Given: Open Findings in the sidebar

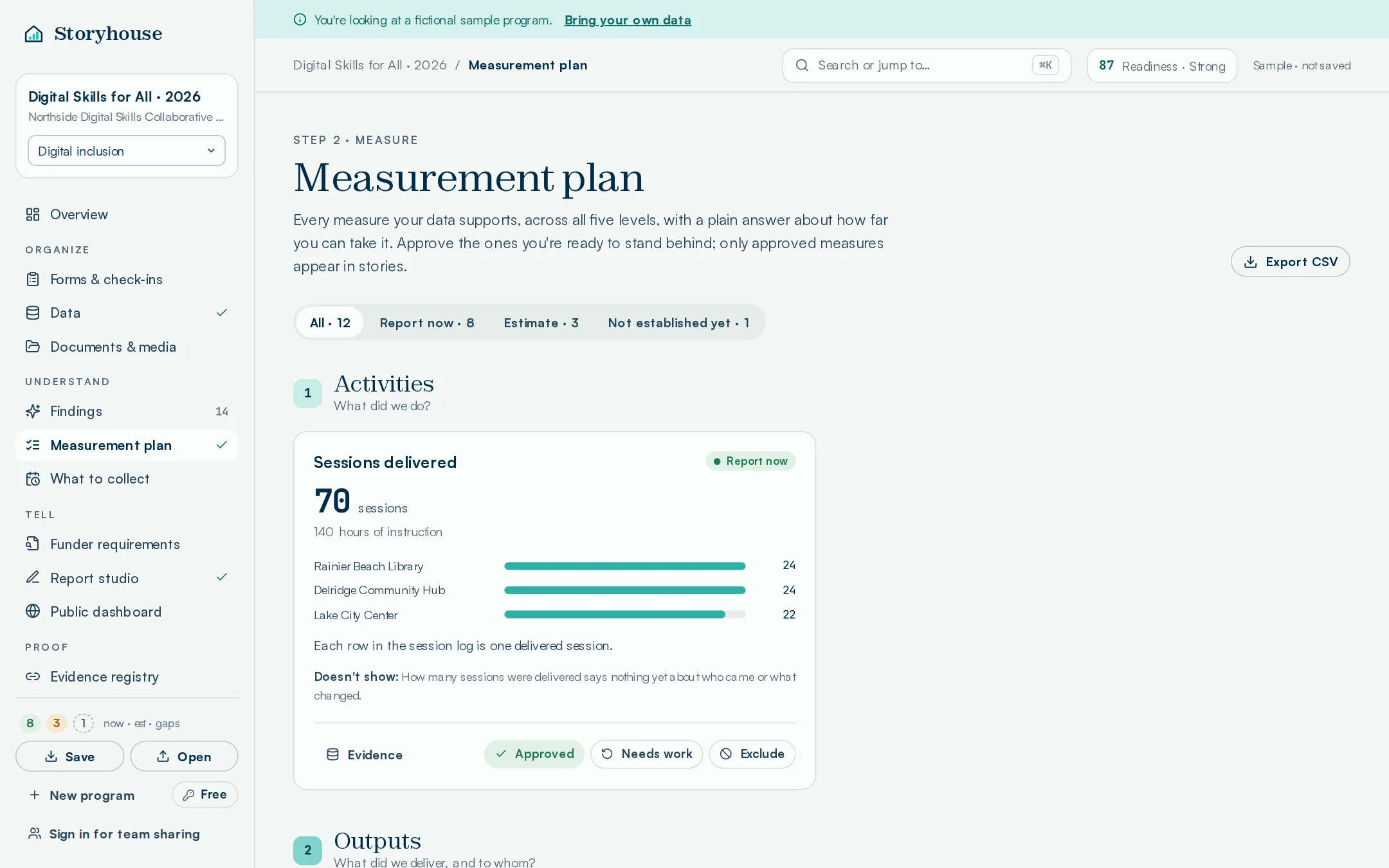Looking at the screenshot, I should (x=127, y=411).
